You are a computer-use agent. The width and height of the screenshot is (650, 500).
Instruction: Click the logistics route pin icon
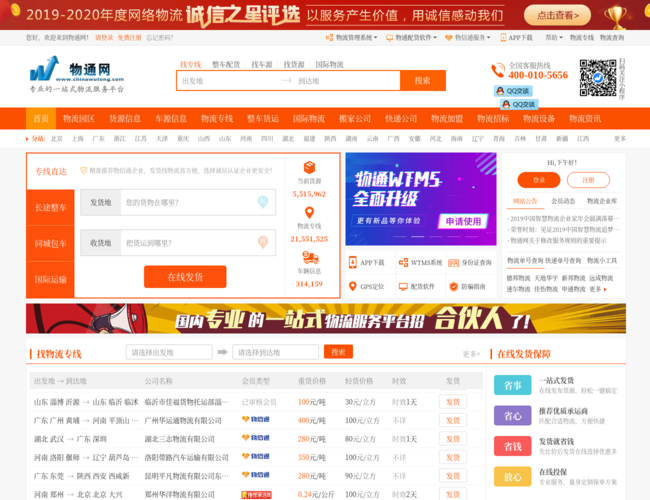(x=309, y=213)
